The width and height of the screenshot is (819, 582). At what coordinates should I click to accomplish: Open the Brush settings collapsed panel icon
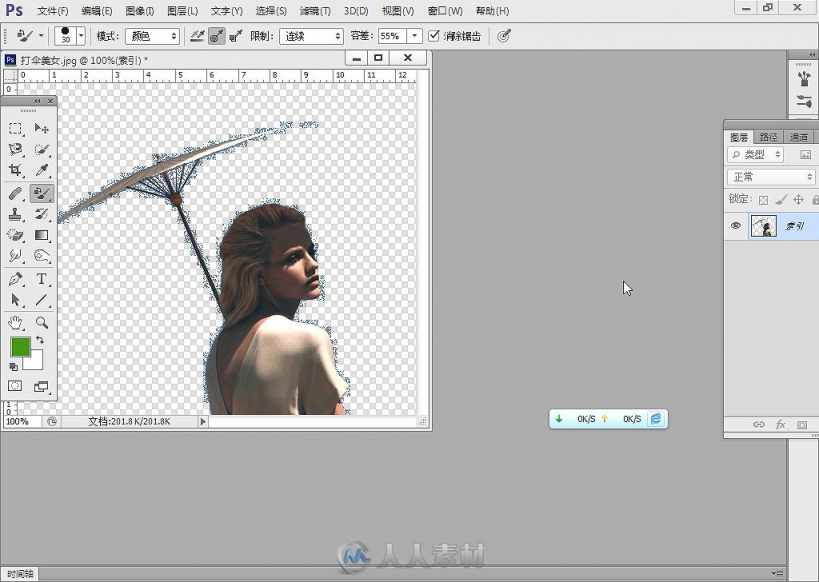point(804,101)
